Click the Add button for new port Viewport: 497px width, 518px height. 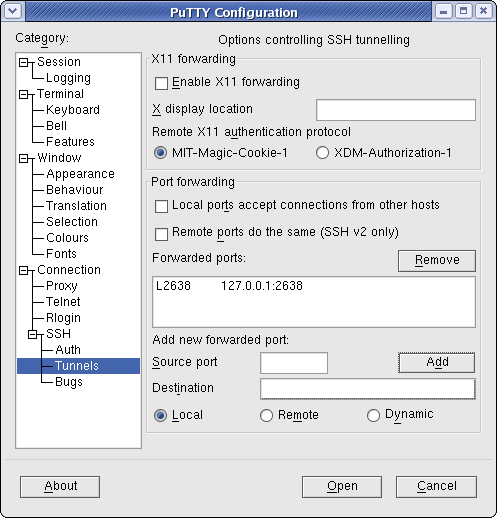click(x=437, y=362)
